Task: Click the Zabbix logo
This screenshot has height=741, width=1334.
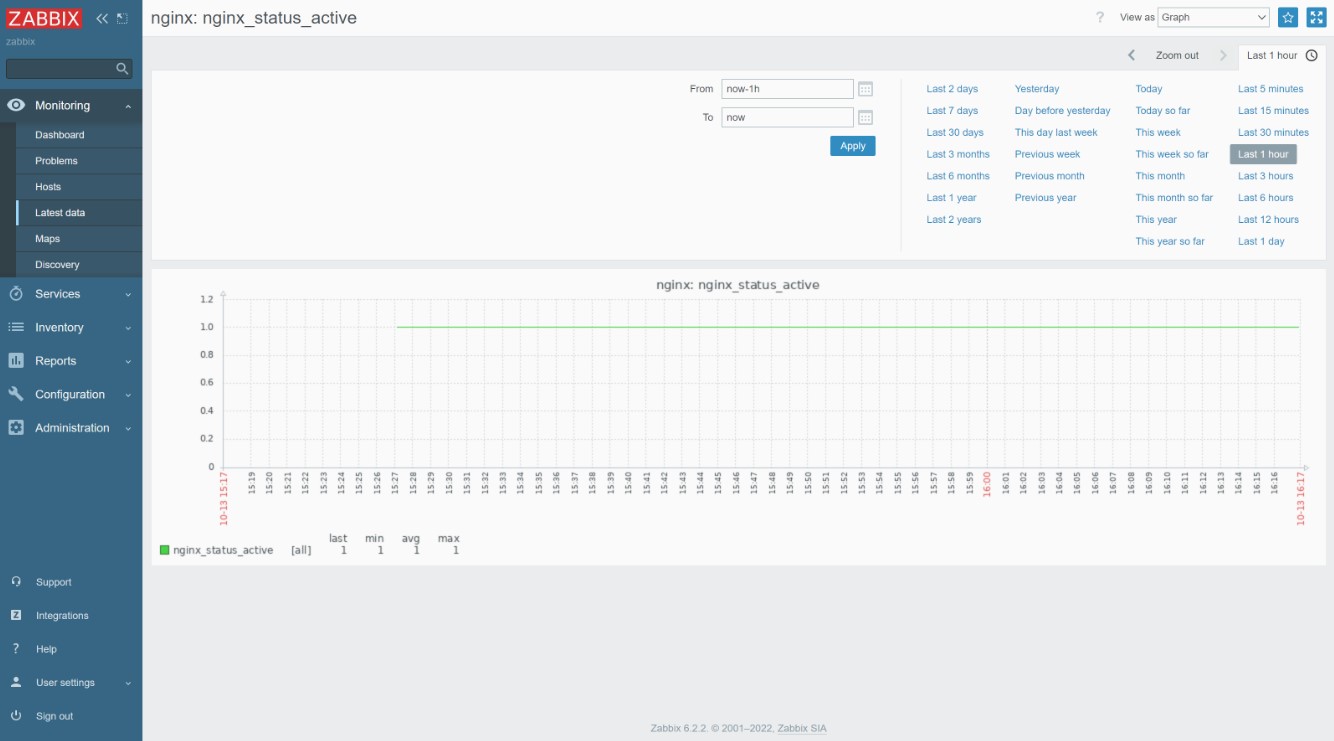Action: point(44,18)
